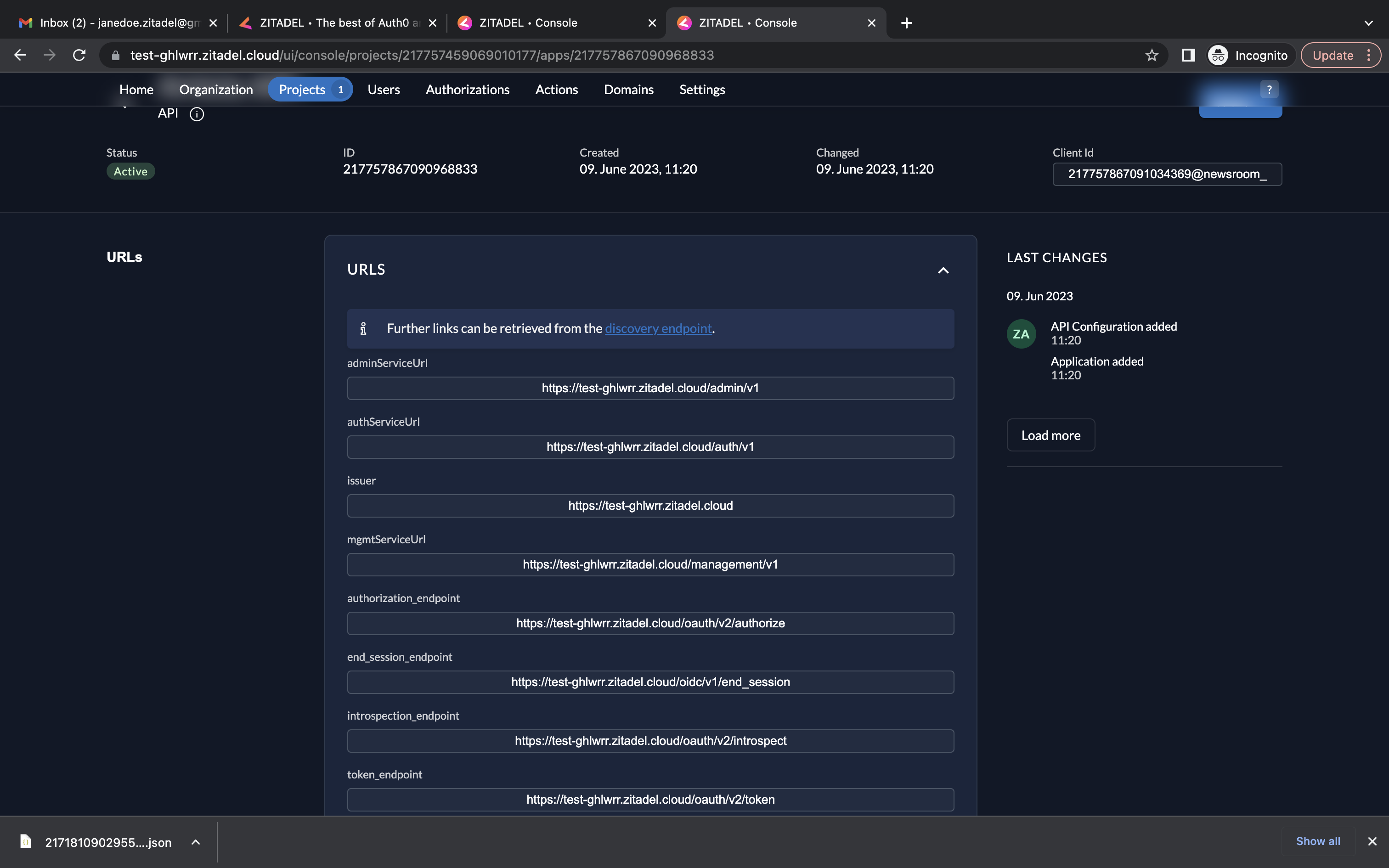Open the Home navigation item
The width and height of the screenshot is (1389, 868).
[x=136, y=90]
